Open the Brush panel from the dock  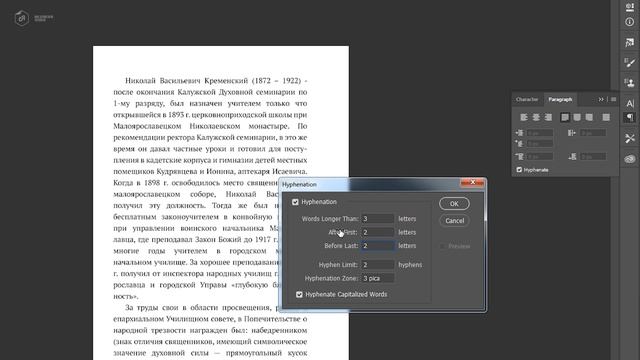[630, 62]
